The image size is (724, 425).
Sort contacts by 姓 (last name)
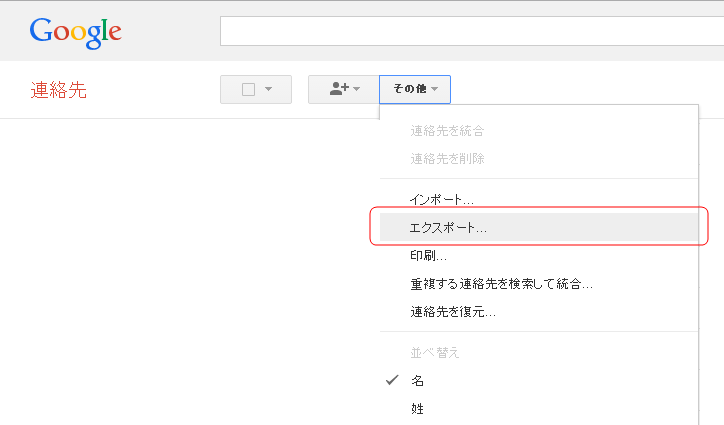click(539, 409)
